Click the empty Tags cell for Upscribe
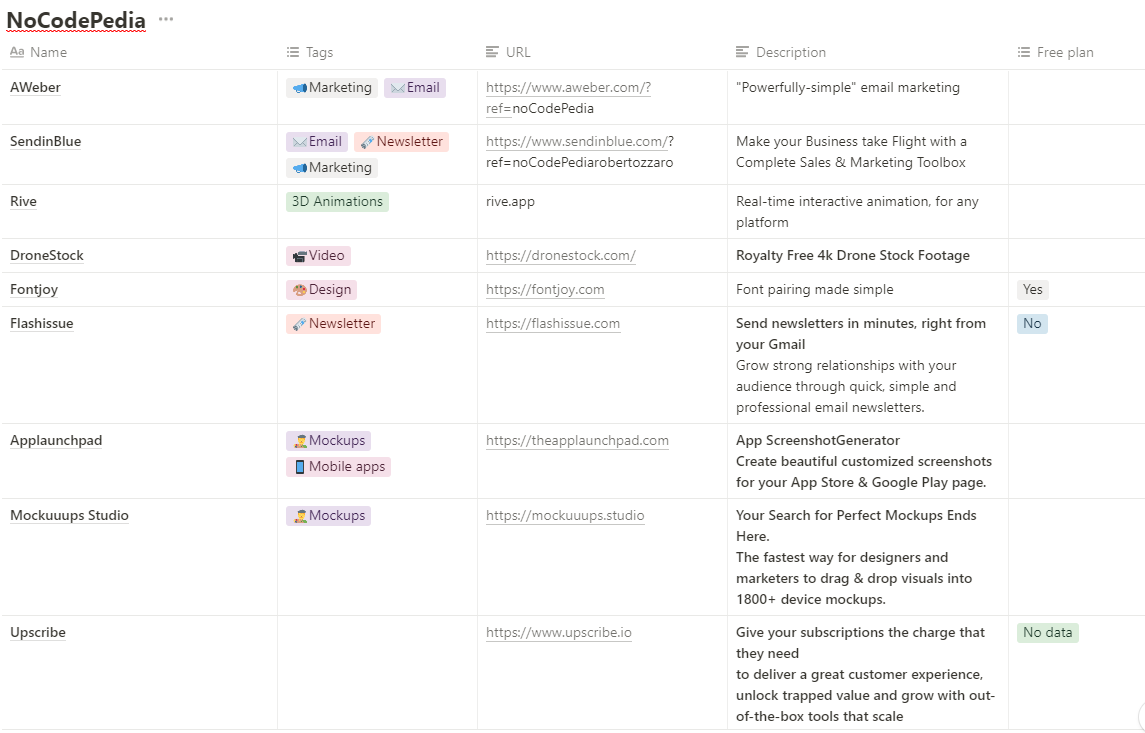Screen dimensions: 1145x733 [x=378, y=672]
